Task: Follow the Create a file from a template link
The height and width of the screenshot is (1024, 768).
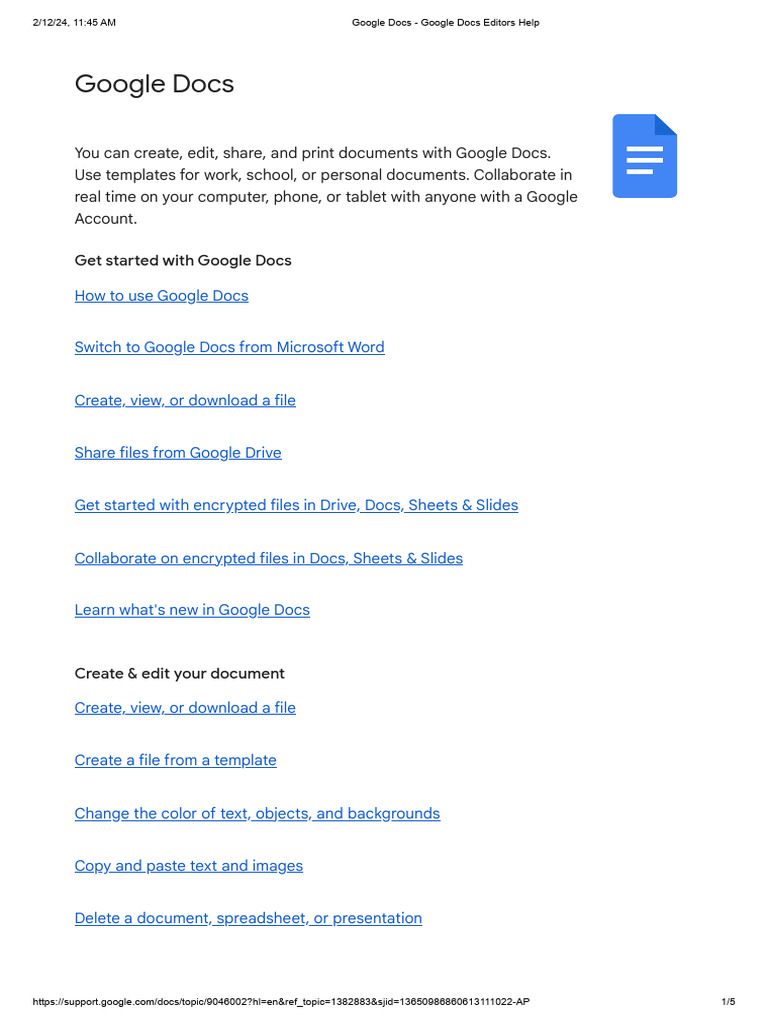Action: tap(175, 760)
